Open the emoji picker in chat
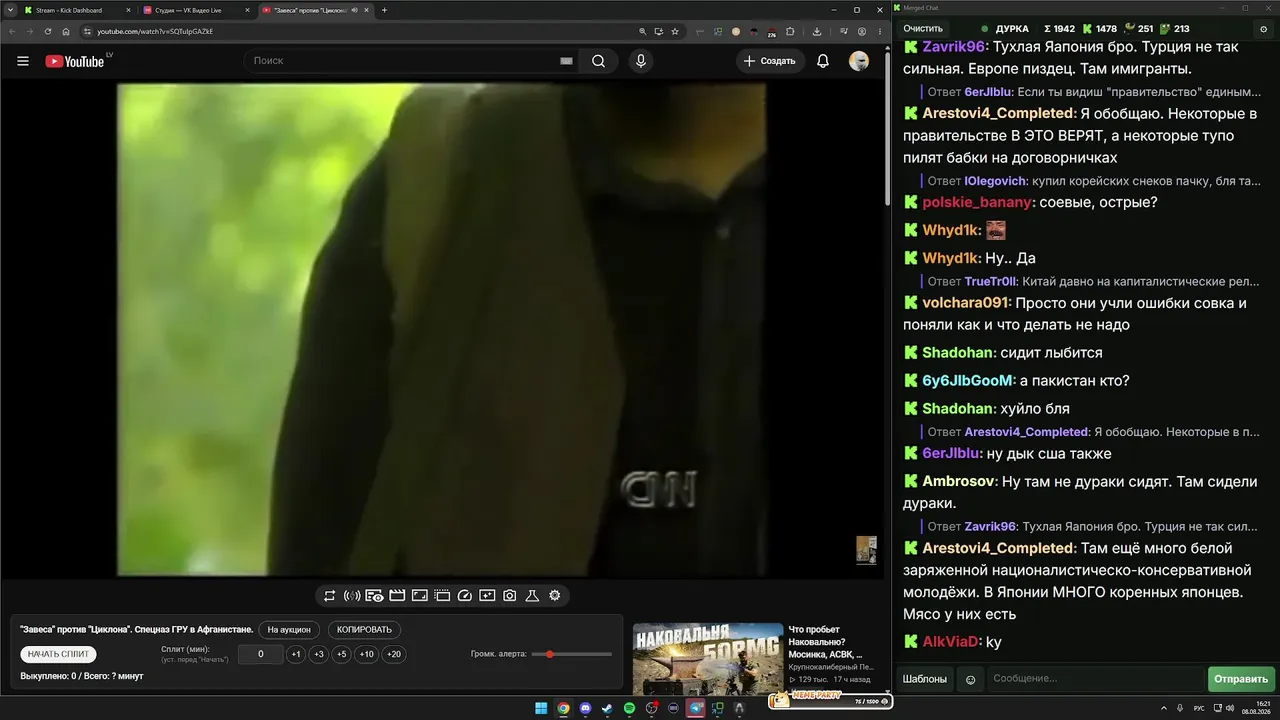Image resolution: width=1280 pixels, height=720 pixels. click(970, 680)
